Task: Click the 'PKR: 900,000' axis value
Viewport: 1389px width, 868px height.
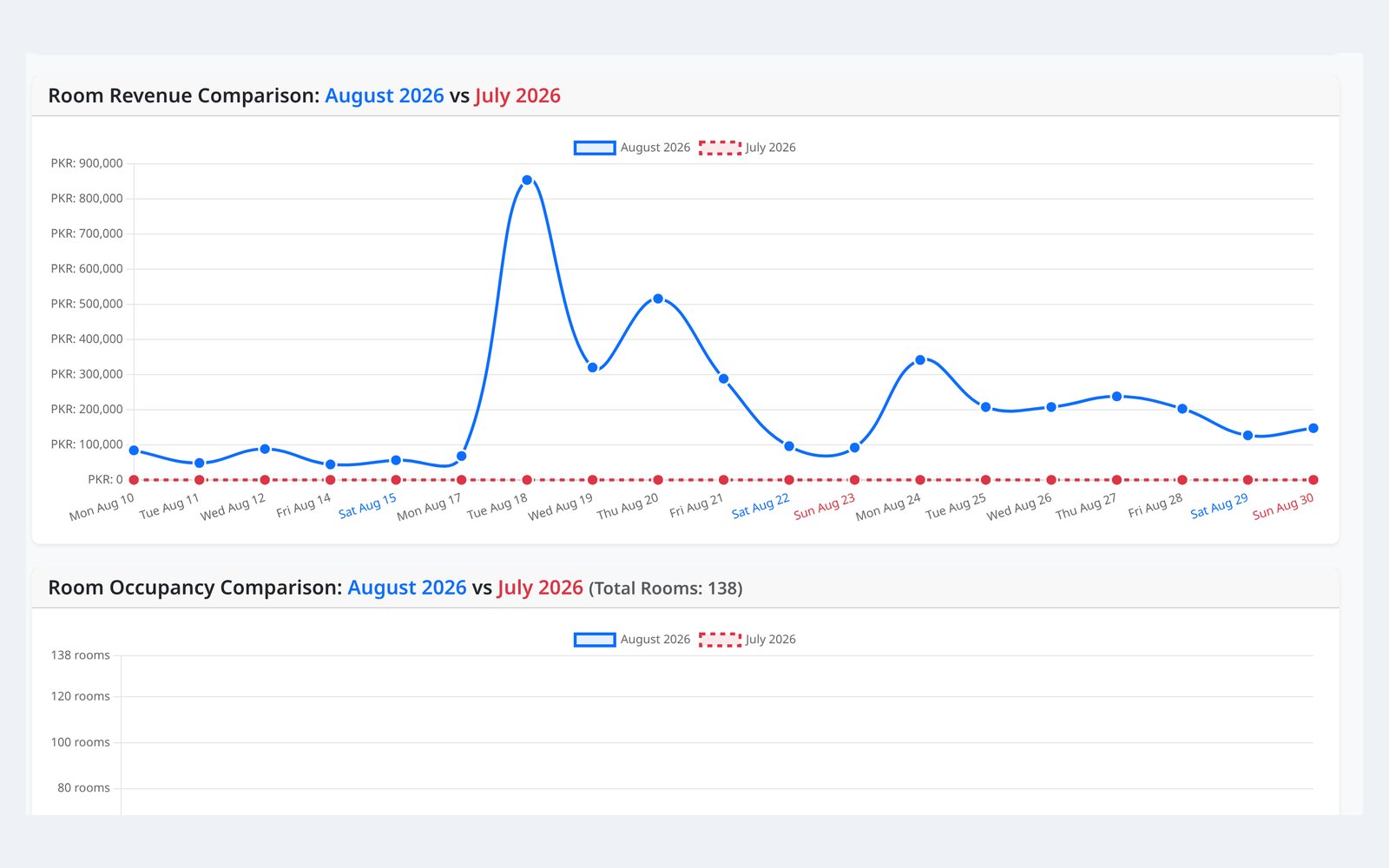Action: [x=87, y=163]
